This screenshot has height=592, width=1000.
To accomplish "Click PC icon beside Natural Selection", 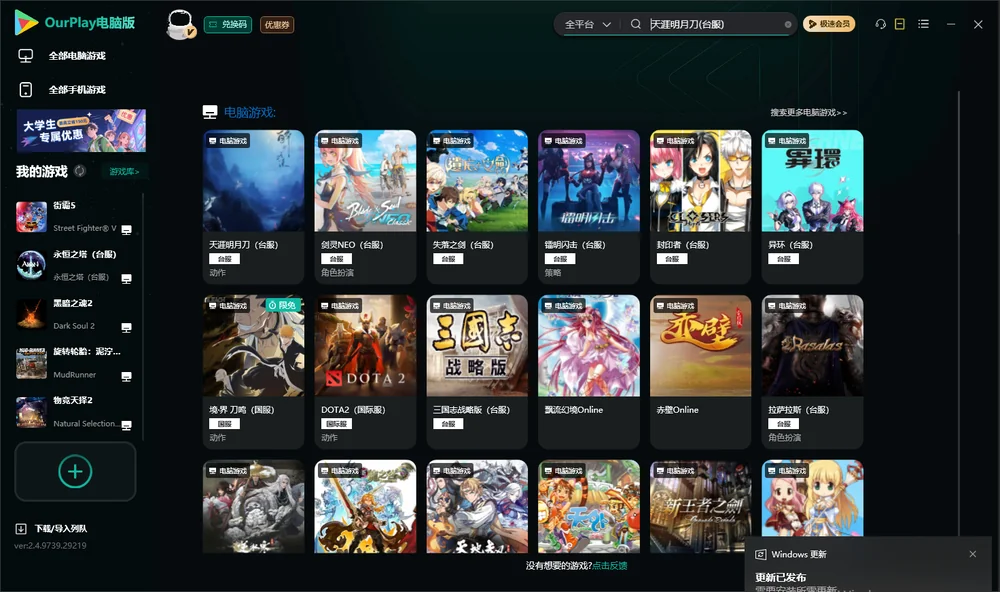I will pos(126,426).
